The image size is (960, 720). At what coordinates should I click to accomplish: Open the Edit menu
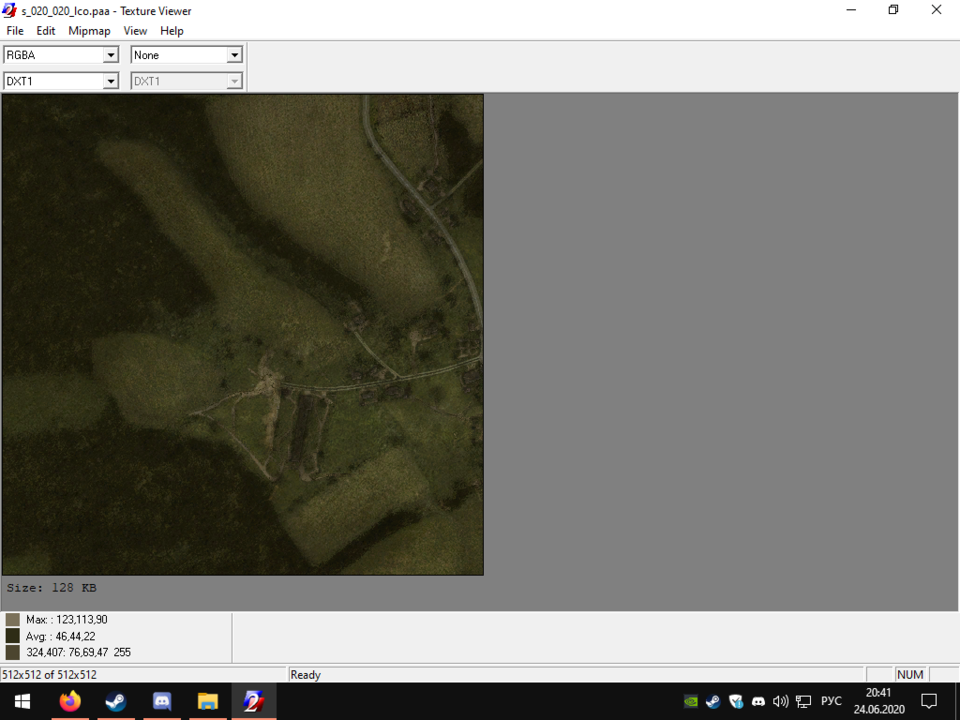(45, 31)
